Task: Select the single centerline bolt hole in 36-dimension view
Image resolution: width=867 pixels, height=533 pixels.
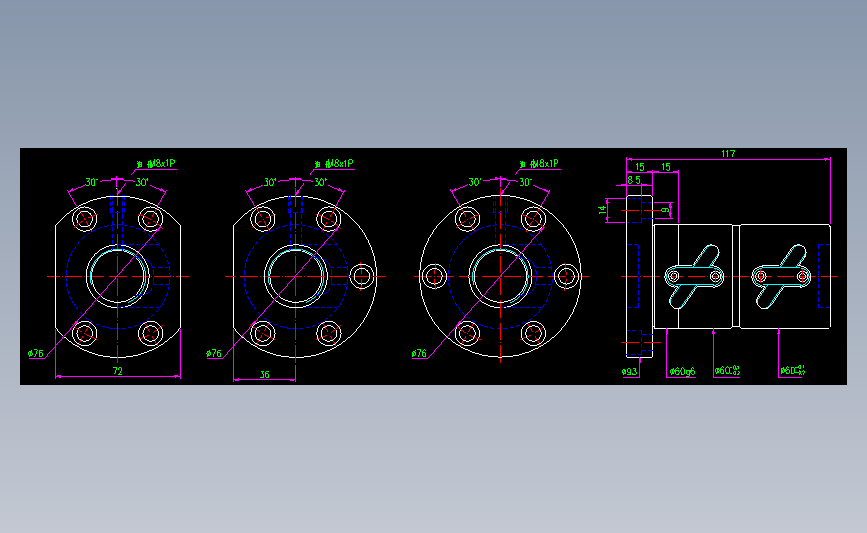Action: click(x=362, y=276)
